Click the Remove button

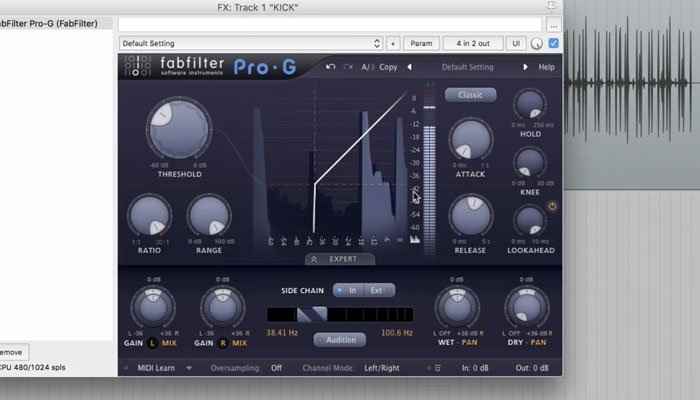12,352
